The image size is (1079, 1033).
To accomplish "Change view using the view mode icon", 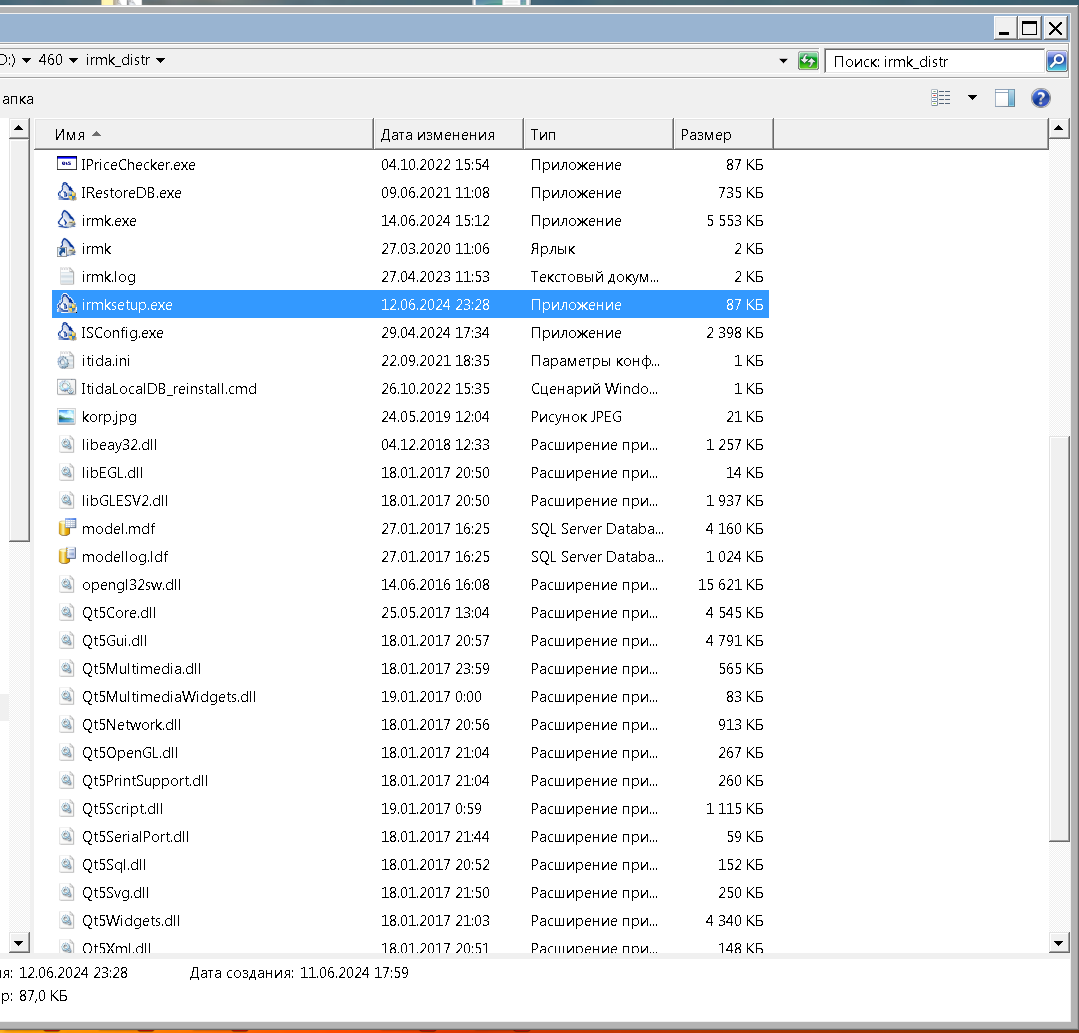I will point(941,98).
